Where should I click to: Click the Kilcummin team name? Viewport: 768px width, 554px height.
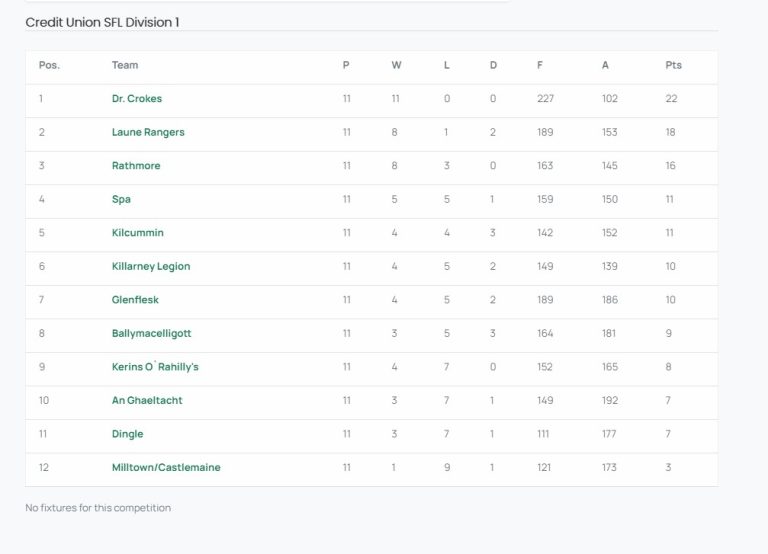click(x=138, y=233)
